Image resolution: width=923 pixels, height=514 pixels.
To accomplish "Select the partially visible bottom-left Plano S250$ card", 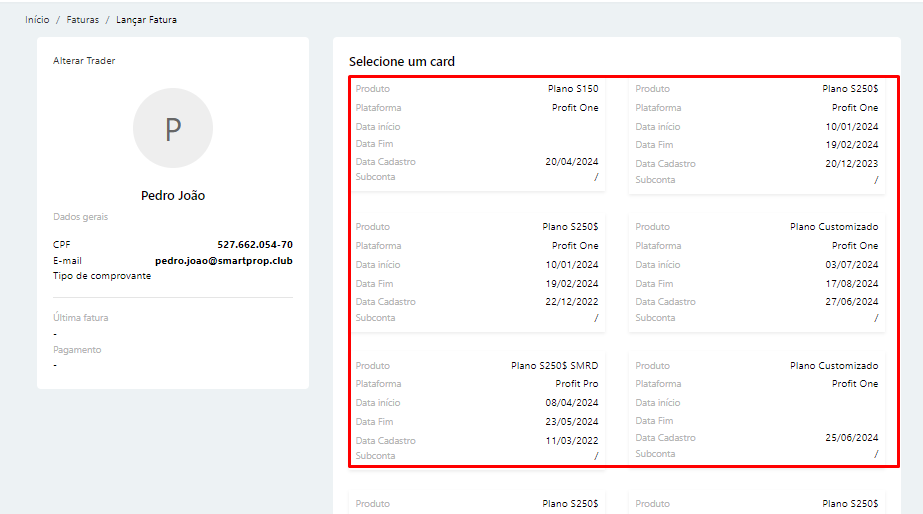I will click(477, 503).
